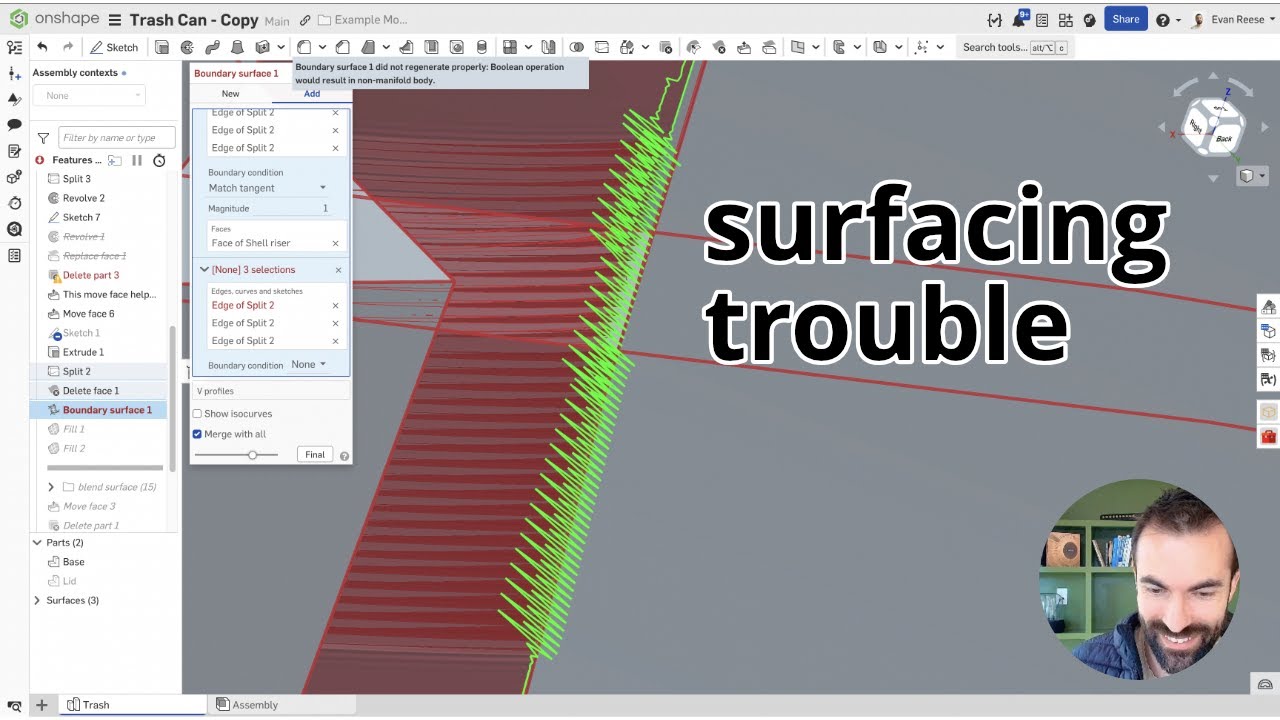
Task: Enable the Show isocurves checkbox
Action: click(197, 414)
